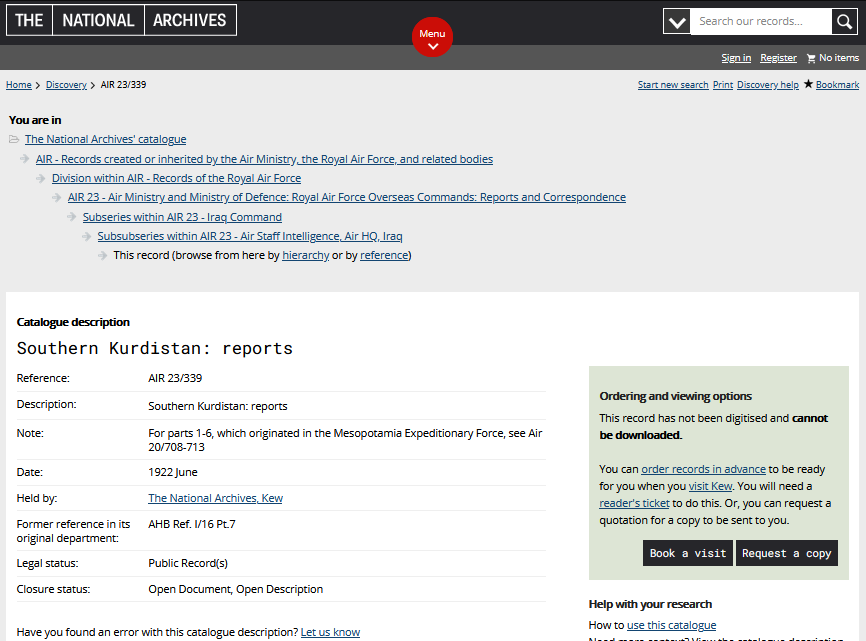Open Subseries within AIR 23 - Iraq Command
This screenshot has width=866, height=641.
click(182, 217)
